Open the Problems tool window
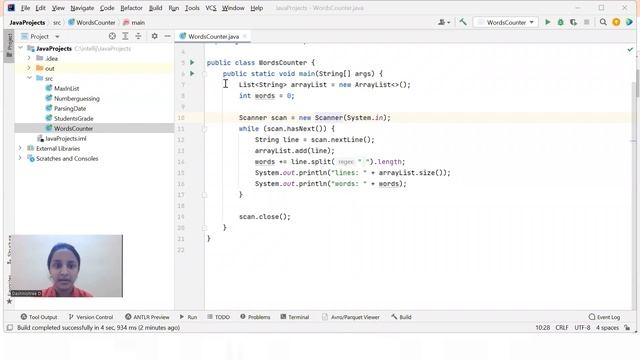The height and width of the screenshot is (360, 640). tap(255, 317)
